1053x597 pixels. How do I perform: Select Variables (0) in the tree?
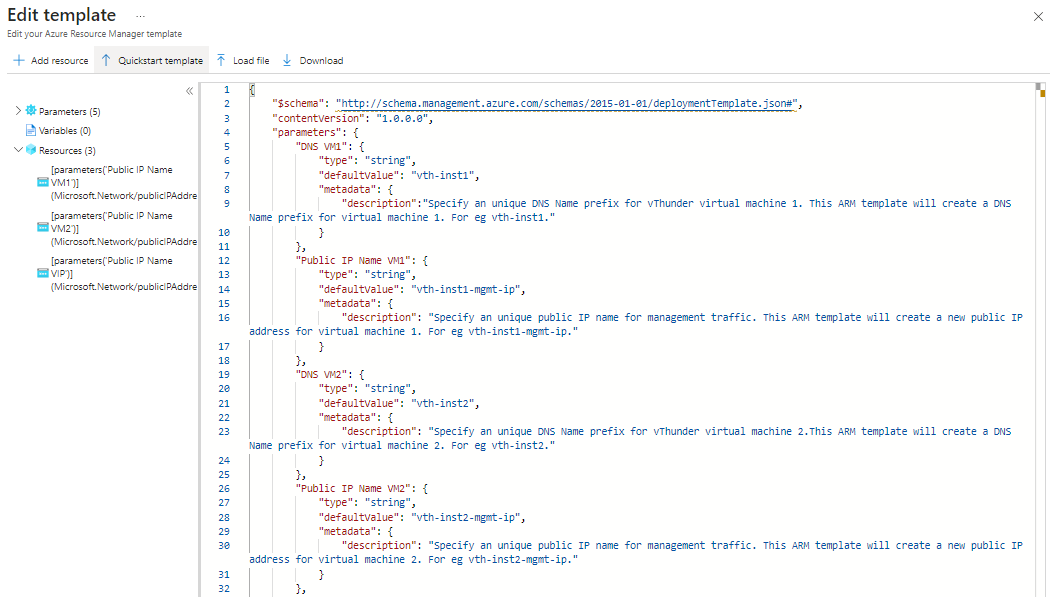pos(64,131)
